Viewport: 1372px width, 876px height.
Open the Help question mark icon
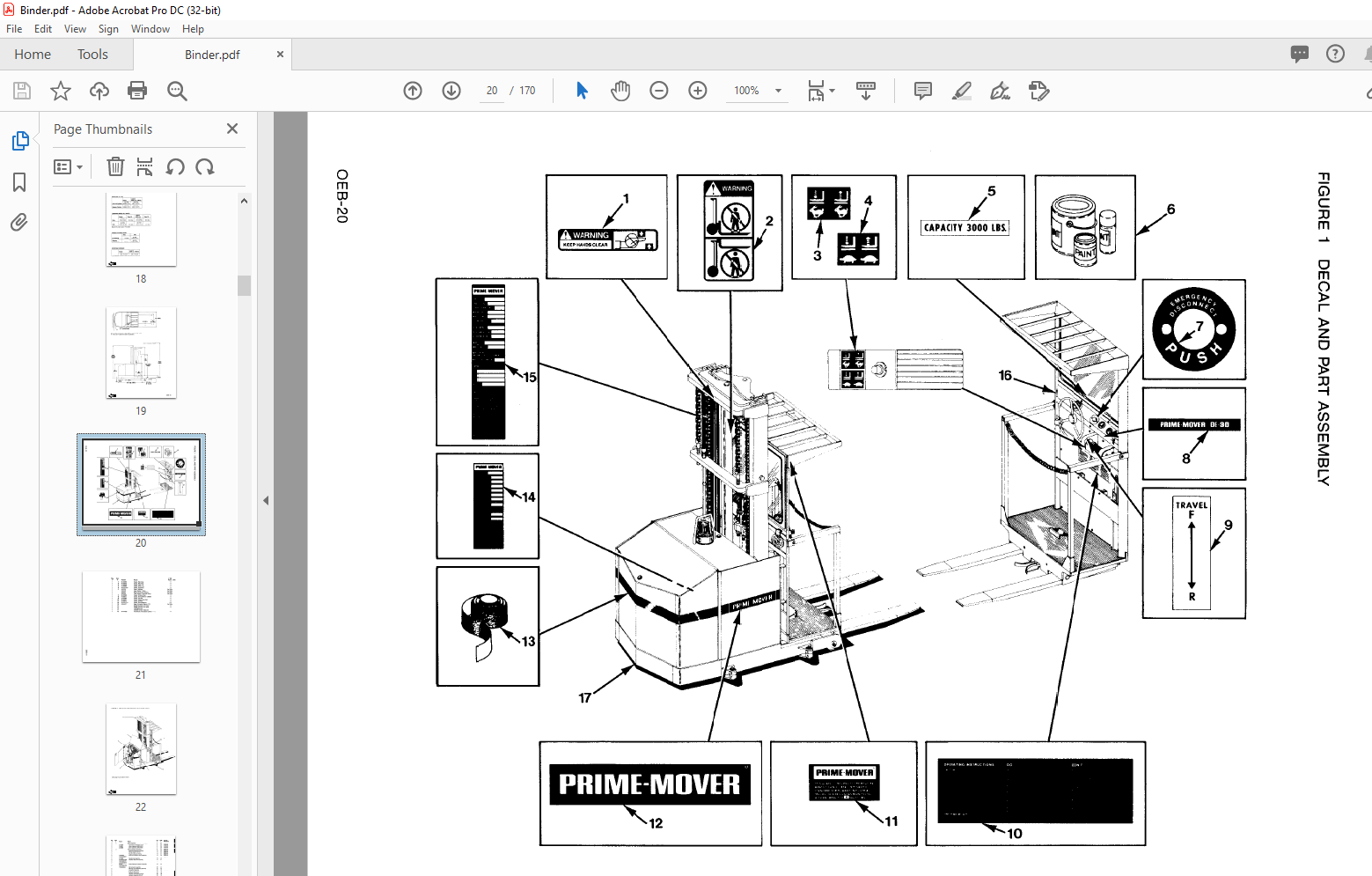pyautogui.click(x=1335, y=54)
